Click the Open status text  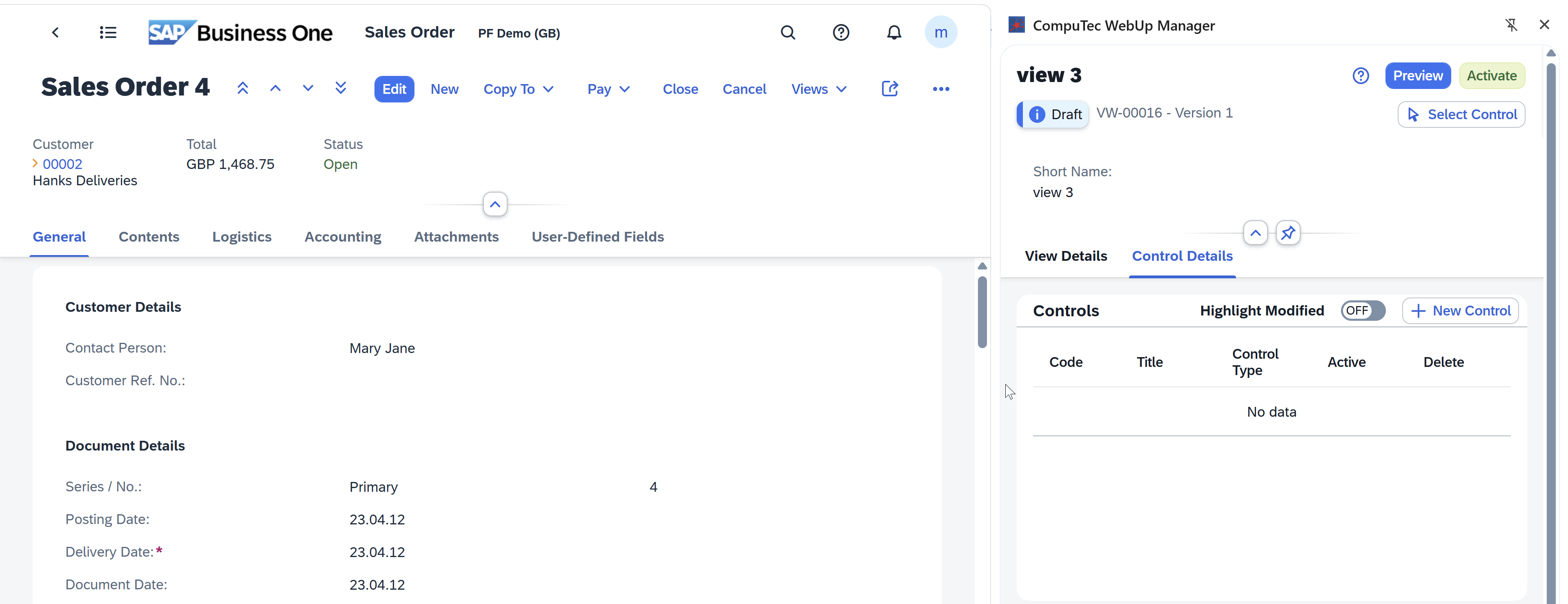click(340, 164)
